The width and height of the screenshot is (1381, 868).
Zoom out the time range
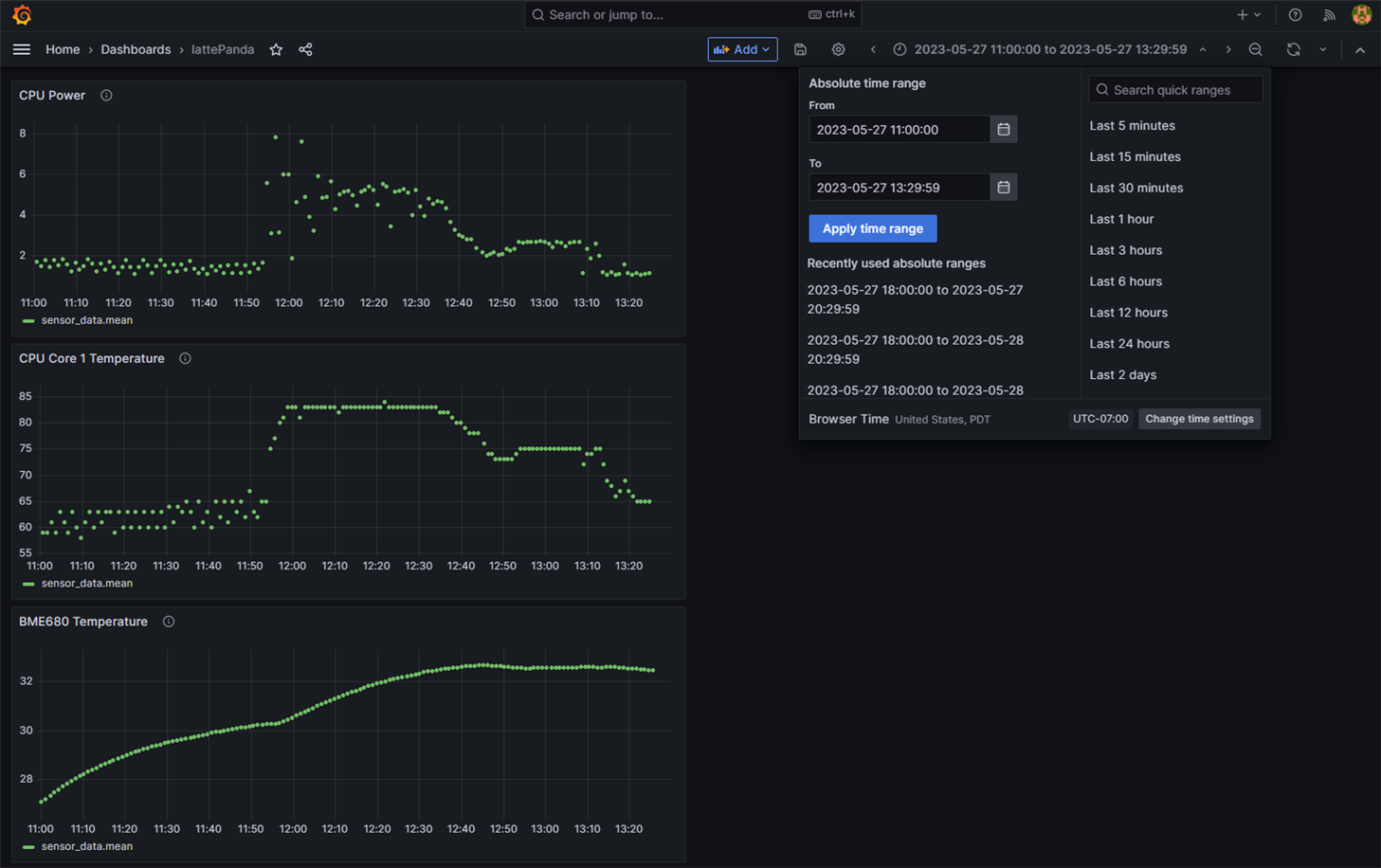coord(1255,49)
